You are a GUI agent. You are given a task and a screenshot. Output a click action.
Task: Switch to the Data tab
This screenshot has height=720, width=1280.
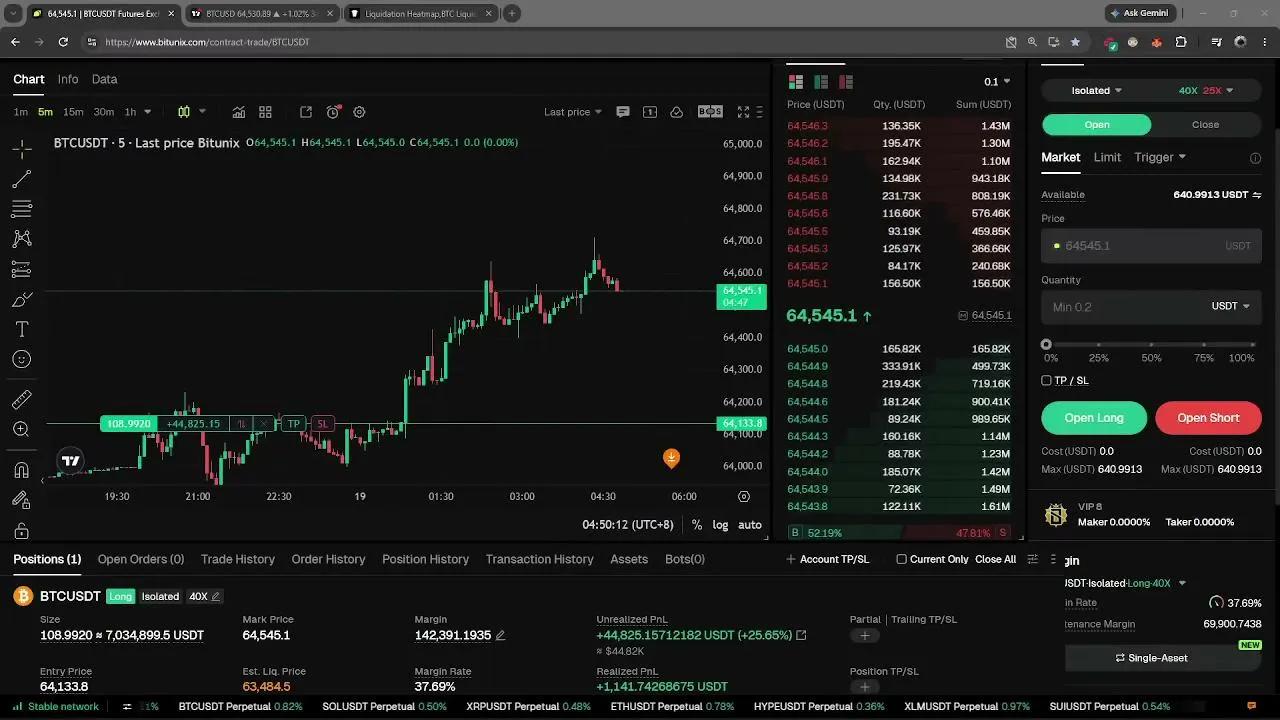coord(105,79)
